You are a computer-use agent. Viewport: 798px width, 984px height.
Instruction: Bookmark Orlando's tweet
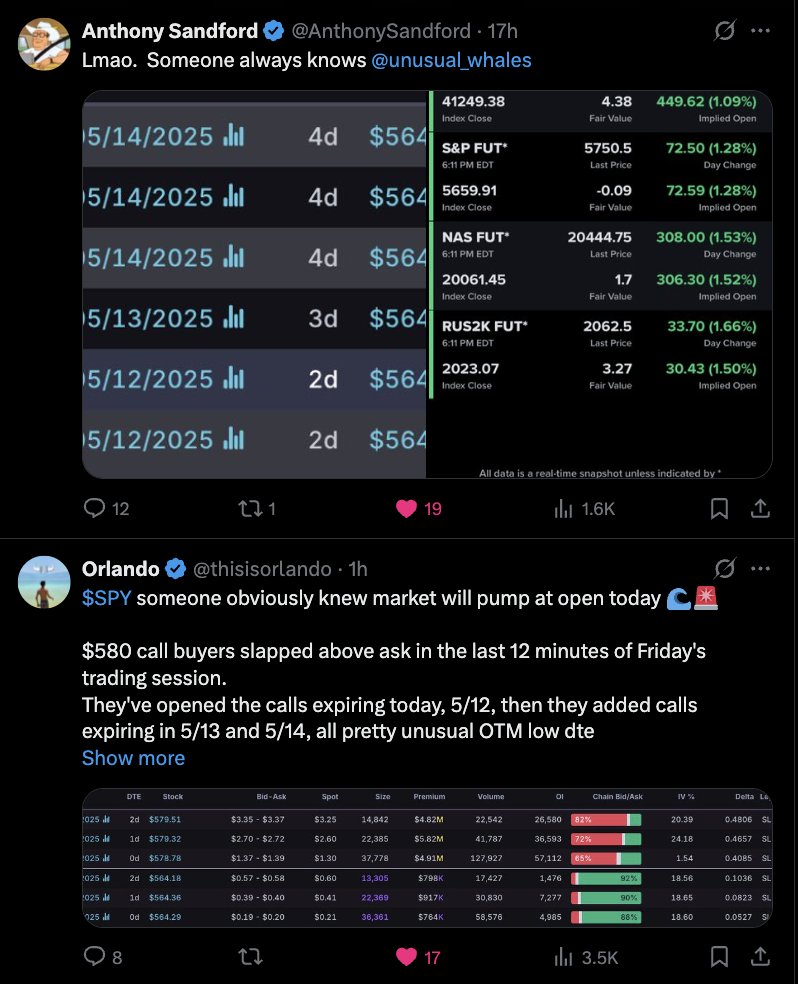tap(719, 957)
